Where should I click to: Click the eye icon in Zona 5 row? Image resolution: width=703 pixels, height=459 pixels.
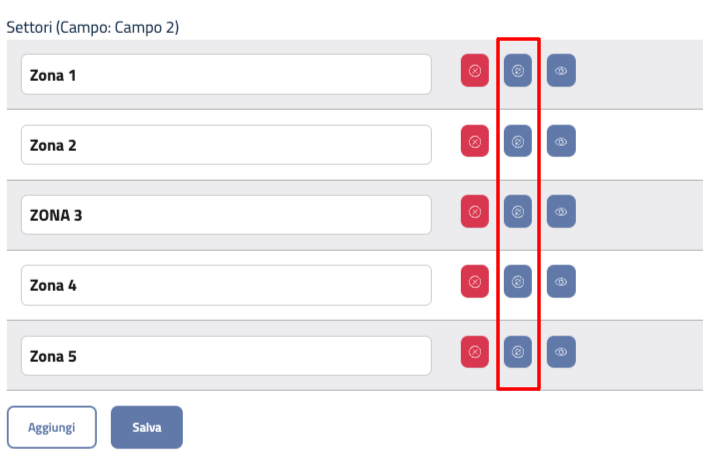(561, 351)
